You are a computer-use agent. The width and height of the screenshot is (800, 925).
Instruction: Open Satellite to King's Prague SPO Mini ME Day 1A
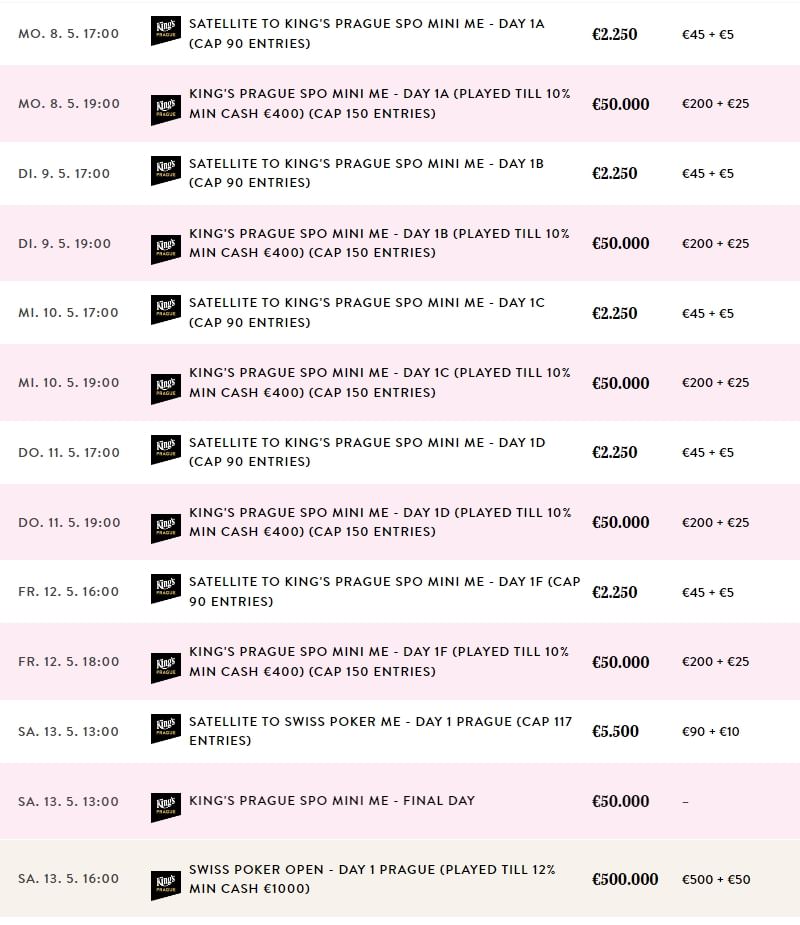pyautogui.click(x=366, y=33)
